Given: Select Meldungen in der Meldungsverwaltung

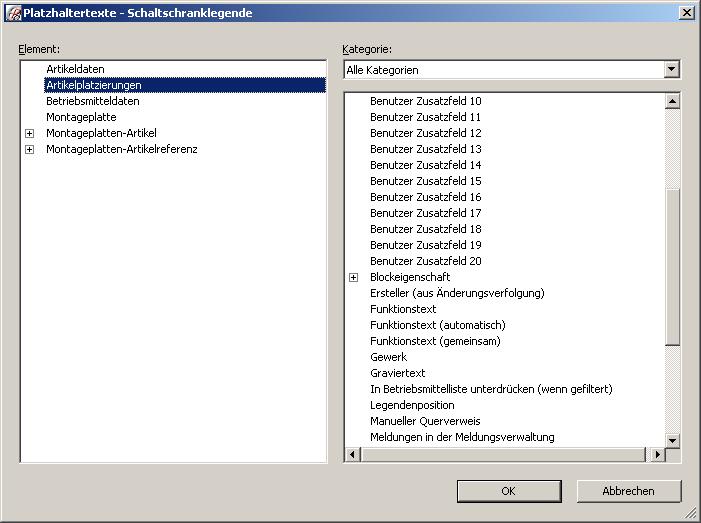Looking at the screenshot, I should [x=462, y=437].
